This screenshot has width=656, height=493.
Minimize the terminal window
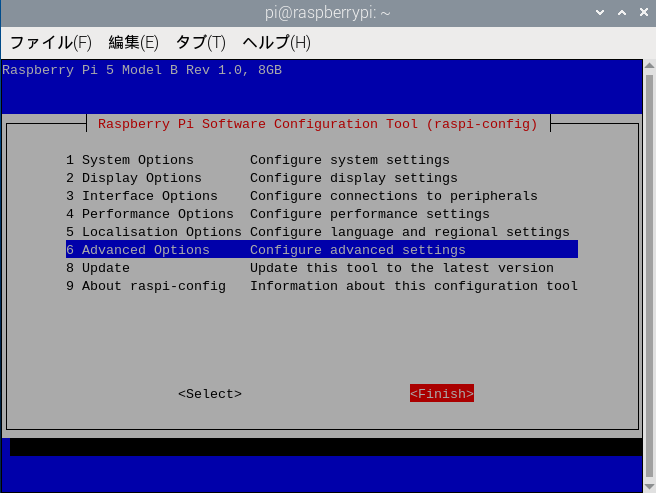[600, 13]
